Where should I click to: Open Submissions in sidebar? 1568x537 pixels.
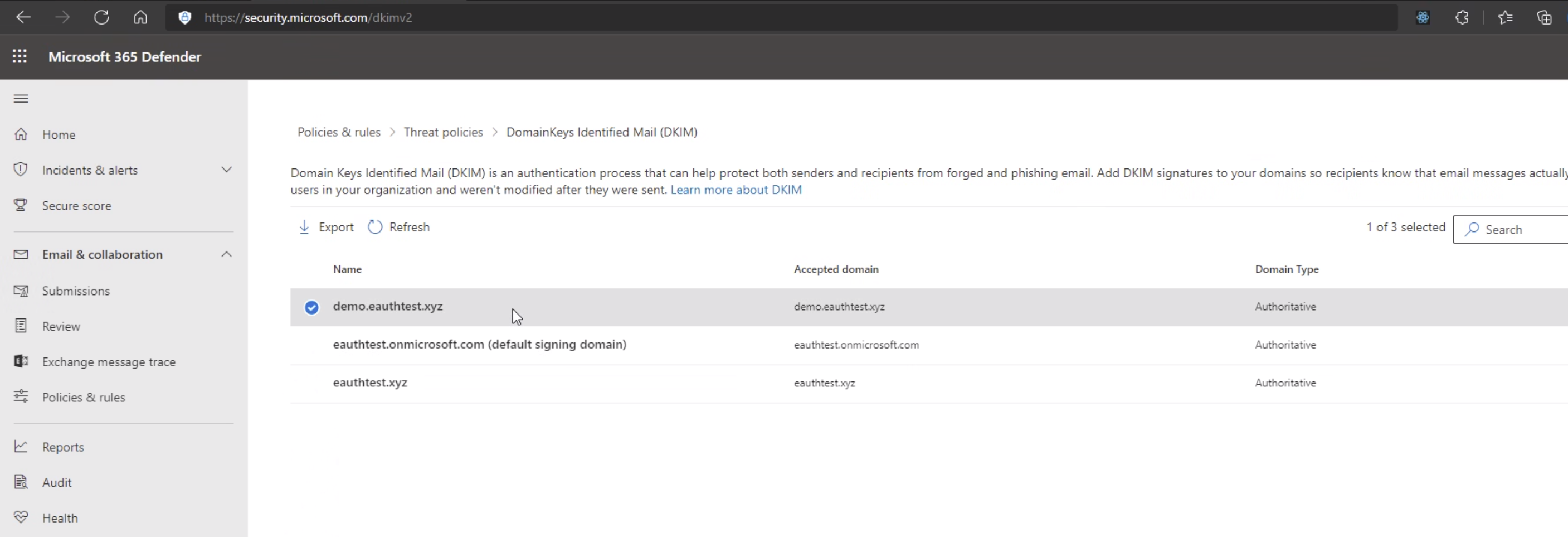[x=76, y=291]
